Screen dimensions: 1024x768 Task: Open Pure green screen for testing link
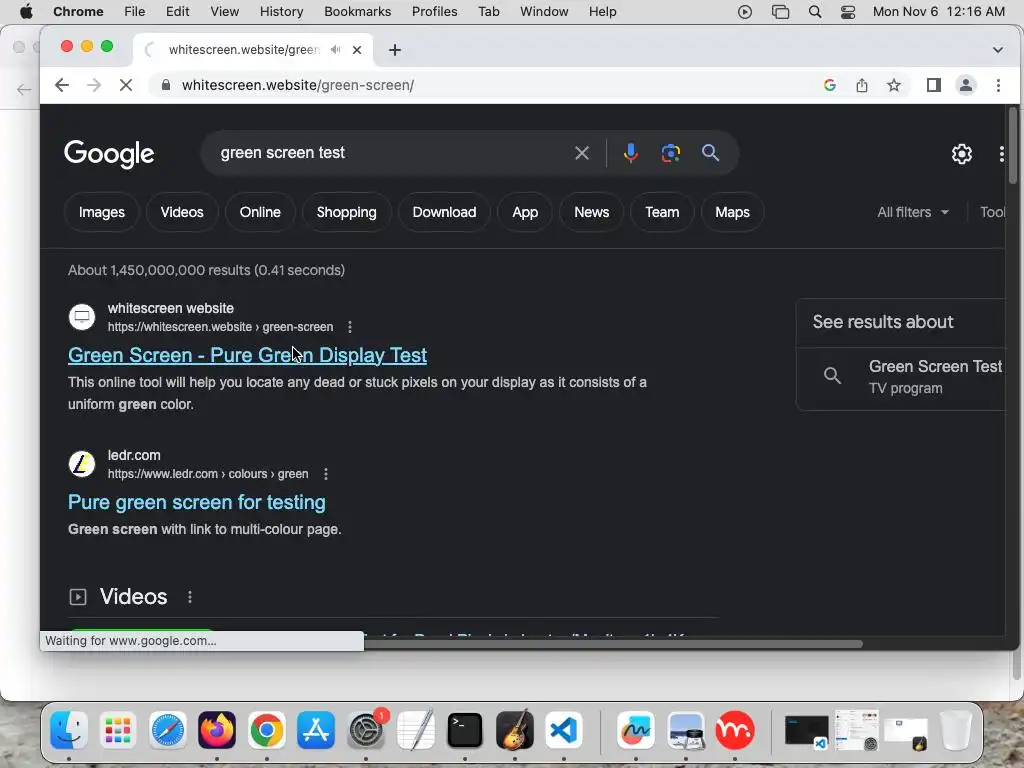click(x=197, y=502)
